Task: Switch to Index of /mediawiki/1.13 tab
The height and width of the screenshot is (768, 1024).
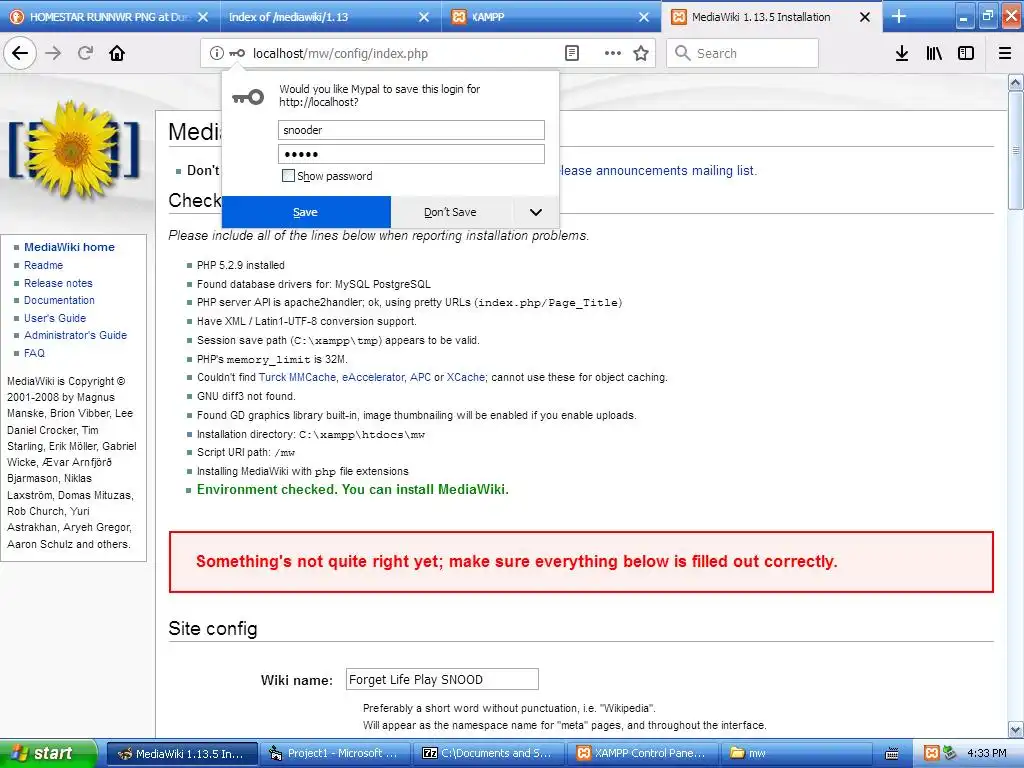Action: [330, 17]
